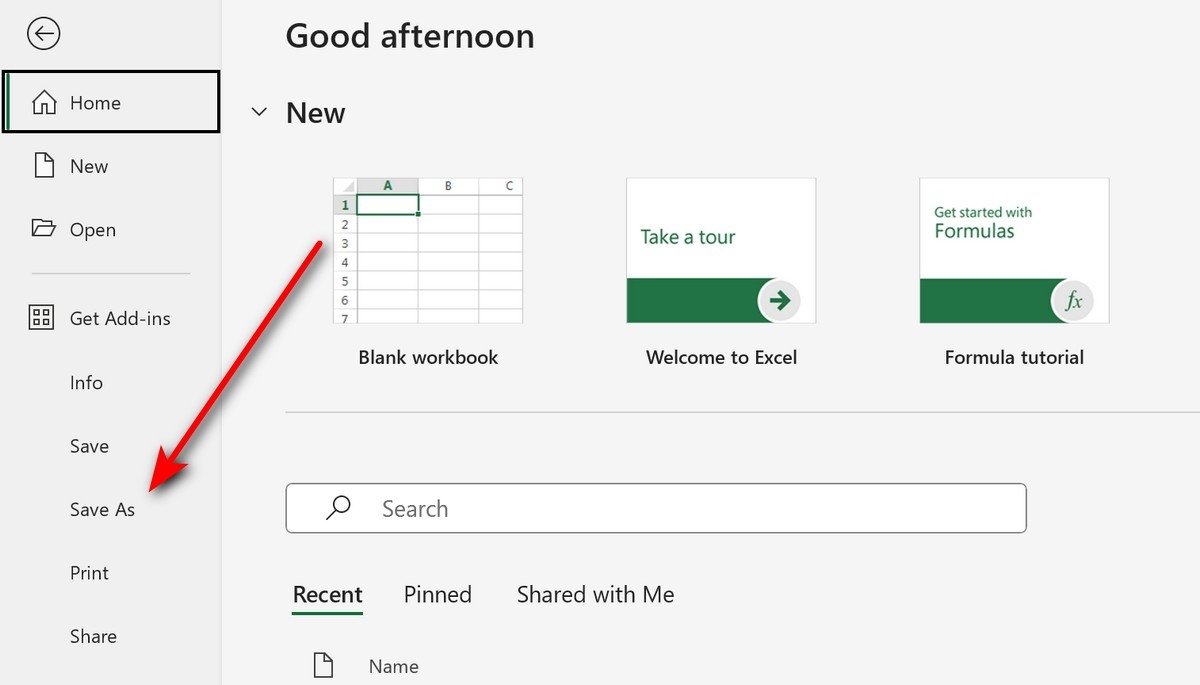Open the Blank workbook template
The width and height of the screenshot is (1200, 685).
(x=428, y=251)
